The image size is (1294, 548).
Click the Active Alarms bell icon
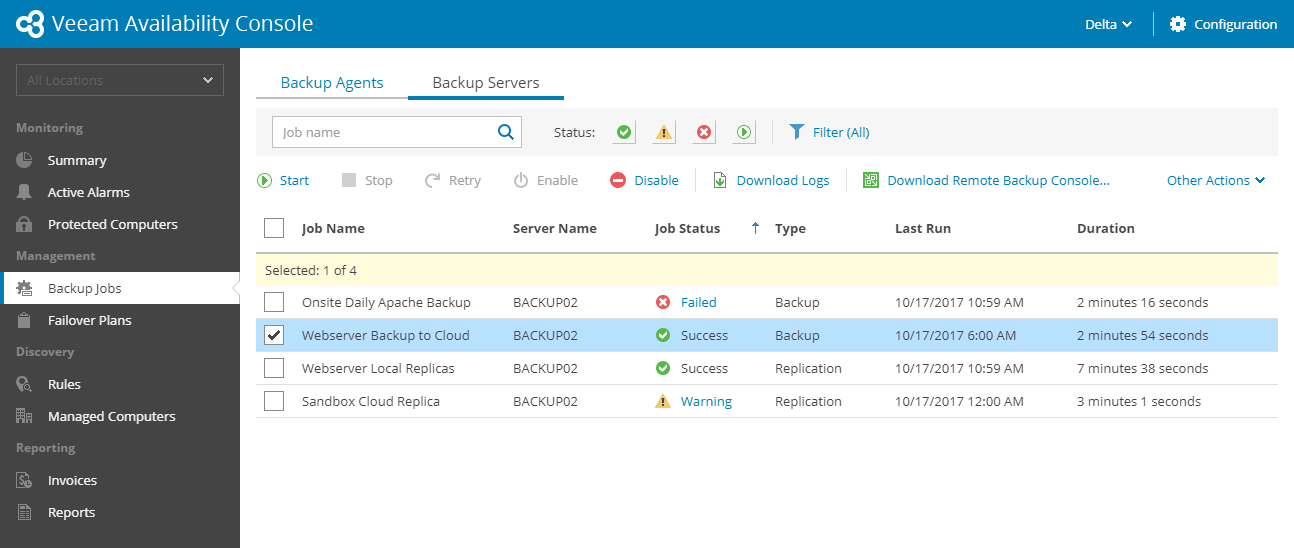point(24,192)
